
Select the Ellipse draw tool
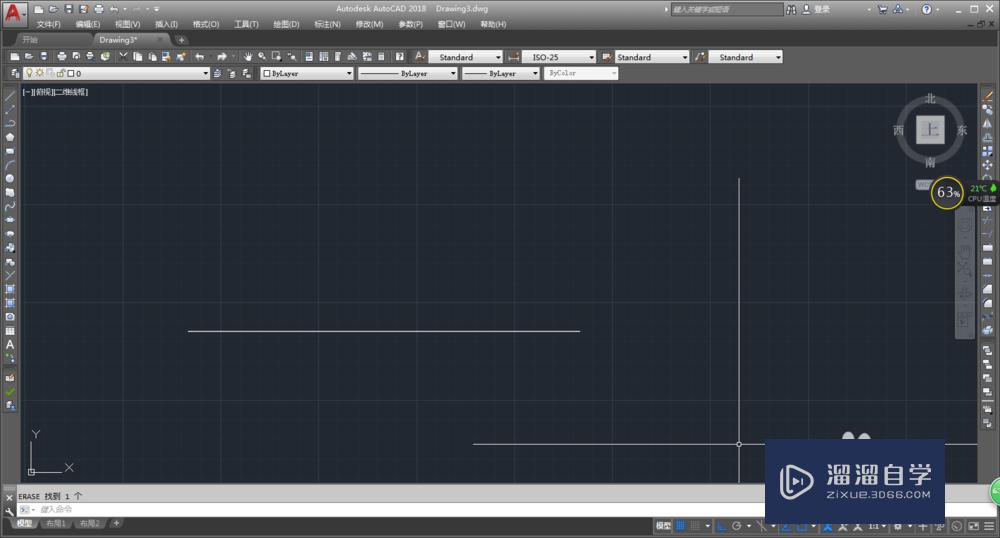tap(10, 220)
